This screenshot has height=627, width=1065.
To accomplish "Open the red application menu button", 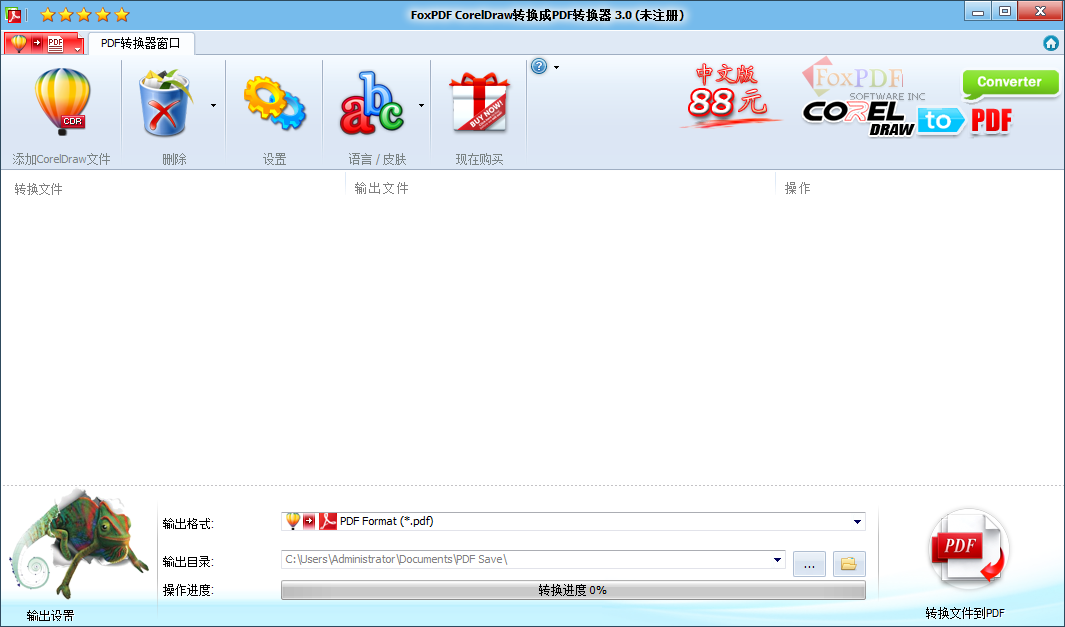I will tap(44, 44).
